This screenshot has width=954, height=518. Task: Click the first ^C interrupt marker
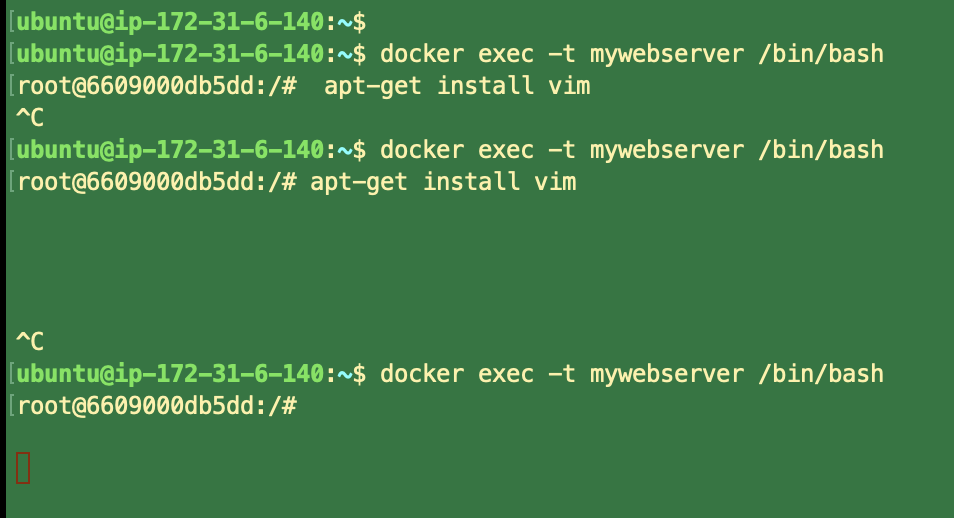click(x=30, y=118)
